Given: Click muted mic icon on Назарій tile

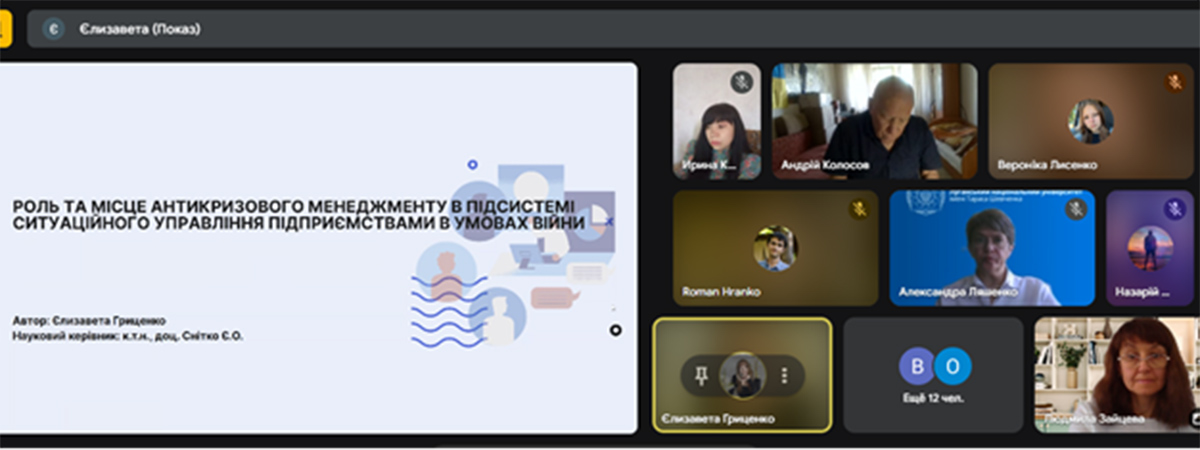Looking at the screenshot, I should [1174, 209].
